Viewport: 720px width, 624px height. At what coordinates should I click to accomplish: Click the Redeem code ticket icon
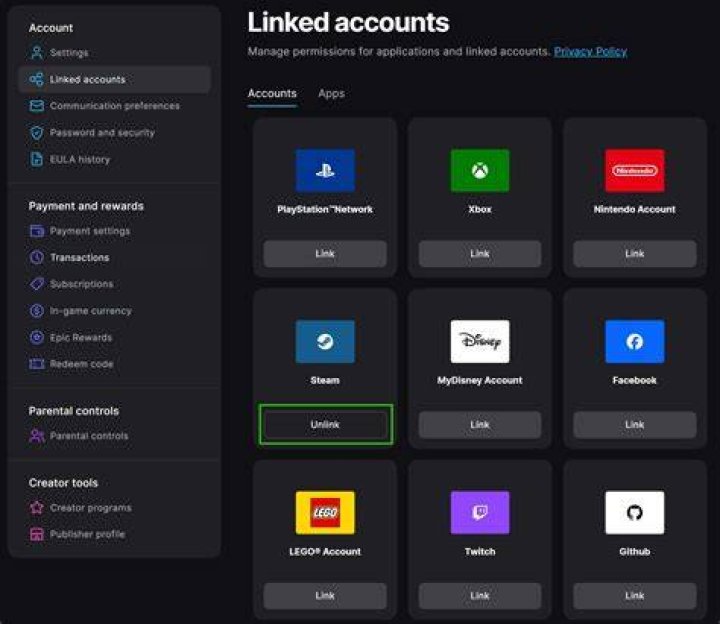coord(37,364)
